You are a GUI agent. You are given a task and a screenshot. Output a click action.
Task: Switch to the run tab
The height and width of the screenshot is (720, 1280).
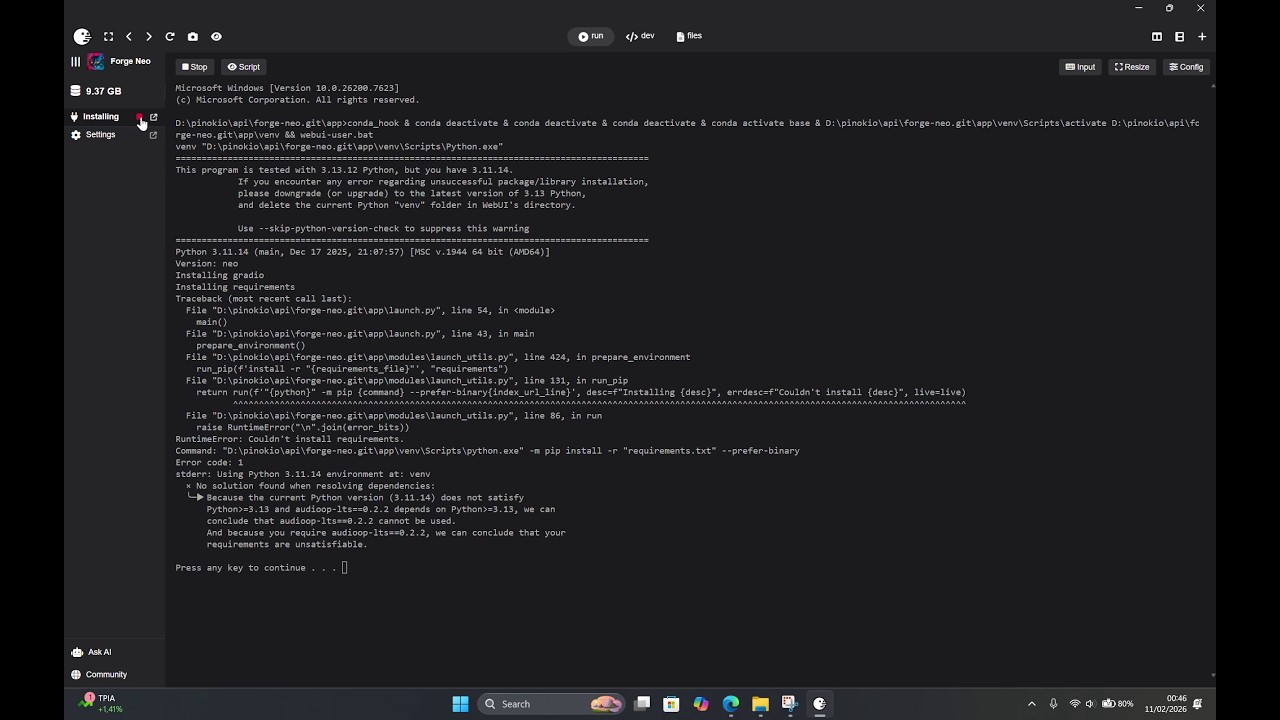(591, 36)
